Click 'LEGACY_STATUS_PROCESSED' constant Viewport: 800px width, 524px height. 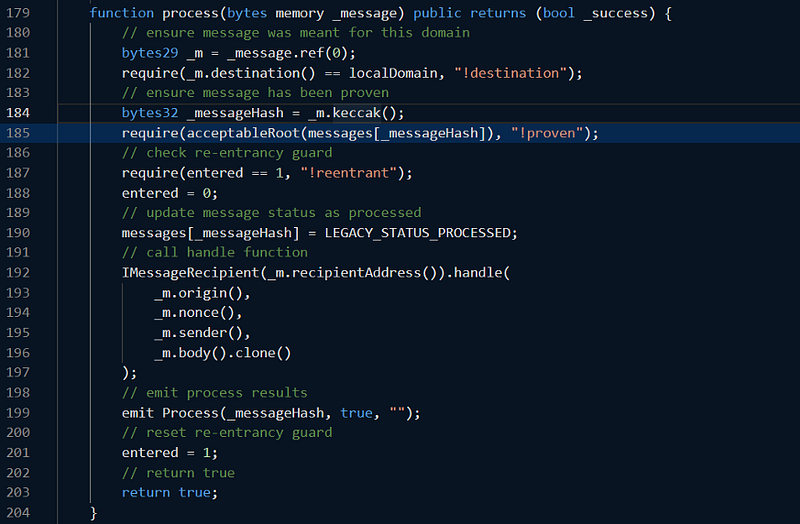(418, 233)
